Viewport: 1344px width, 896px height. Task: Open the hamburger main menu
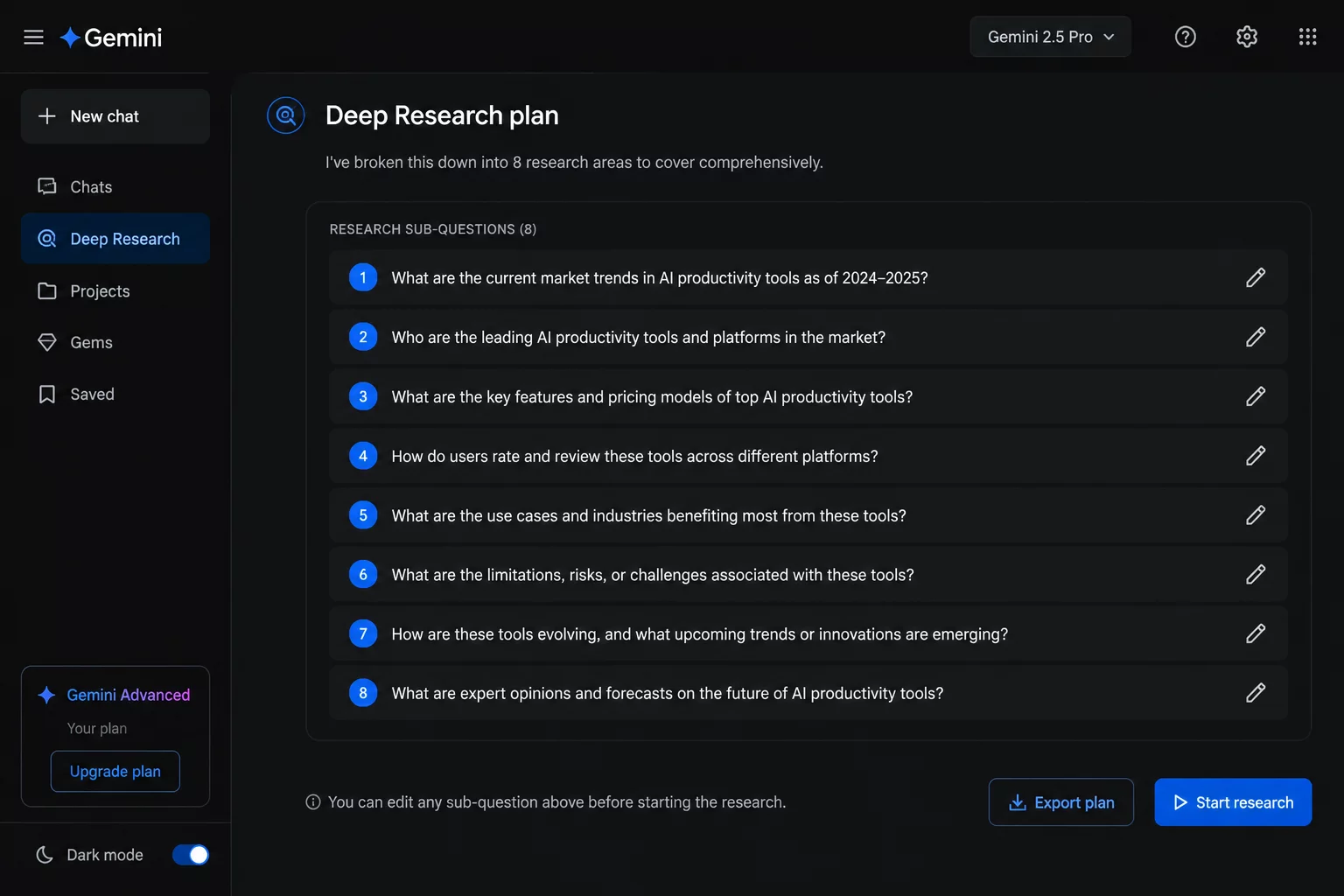[x=33, y=37]
